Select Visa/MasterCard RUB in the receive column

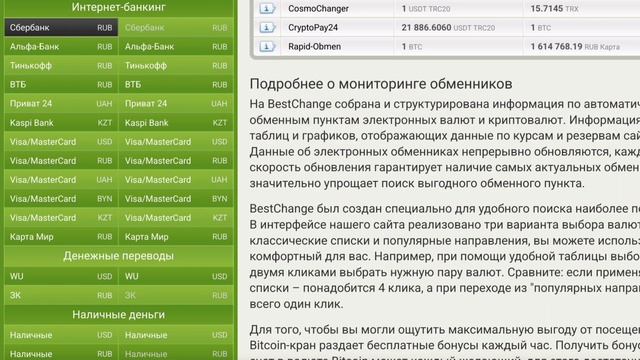click(x=176, y=161)
